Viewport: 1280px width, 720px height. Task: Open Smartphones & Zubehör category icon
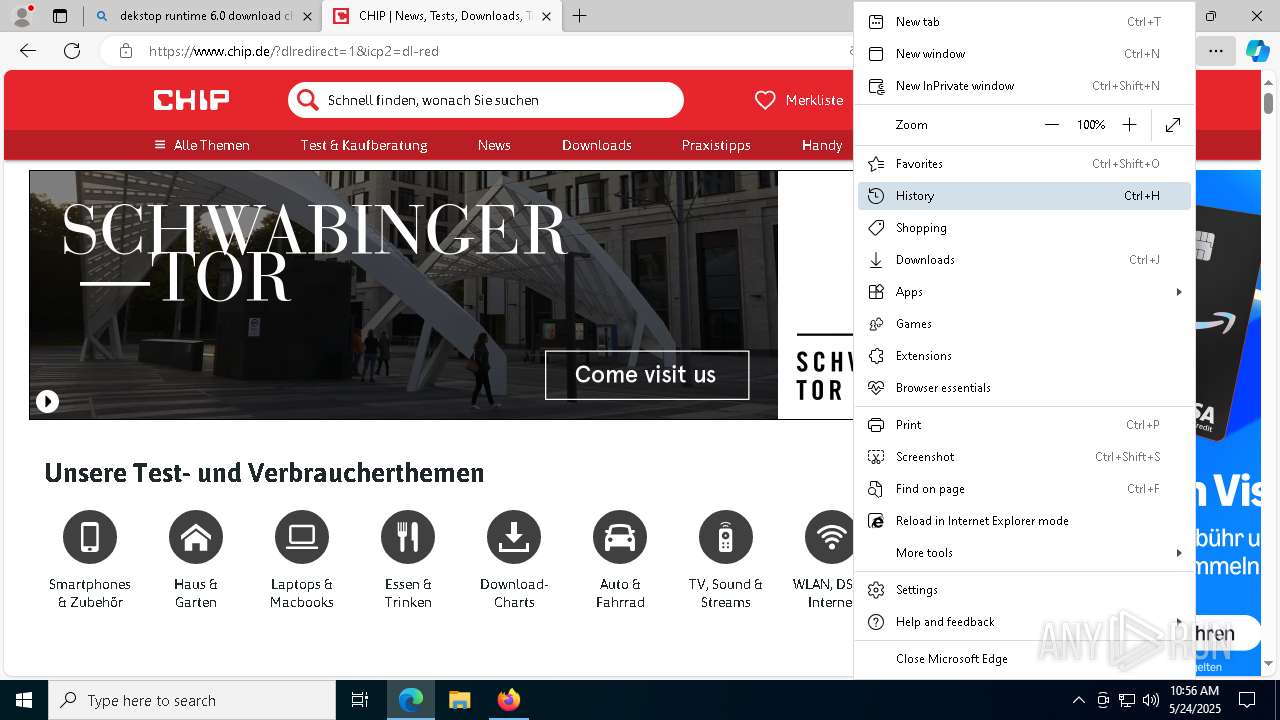[90, 537]
